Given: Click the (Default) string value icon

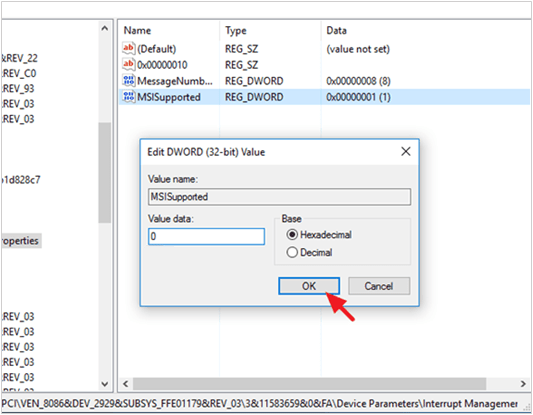Looking at the screenshot, I should pos(128,49).
